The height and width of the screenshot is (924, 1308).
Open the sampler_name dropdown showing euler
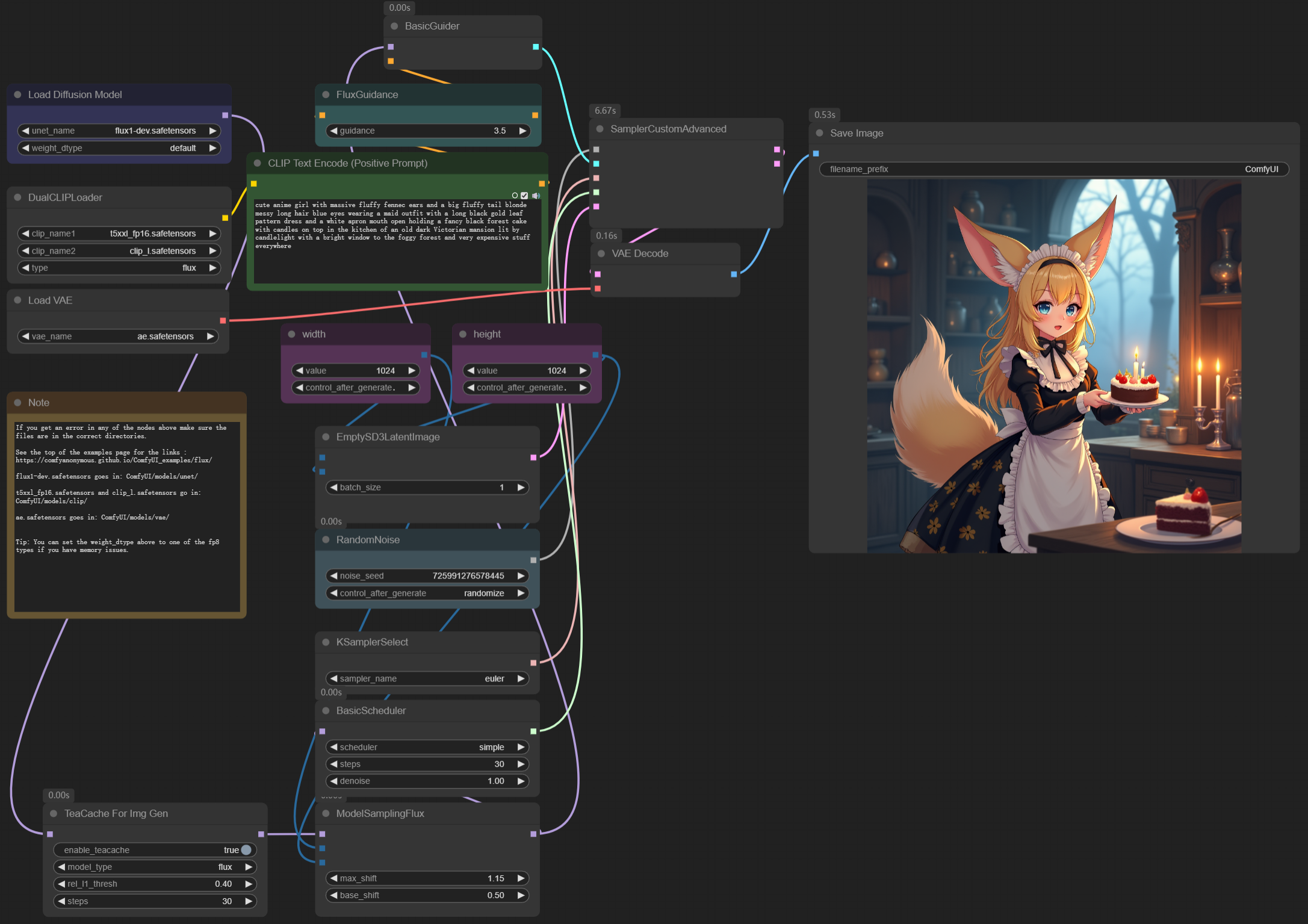click(x=427, y=678)
